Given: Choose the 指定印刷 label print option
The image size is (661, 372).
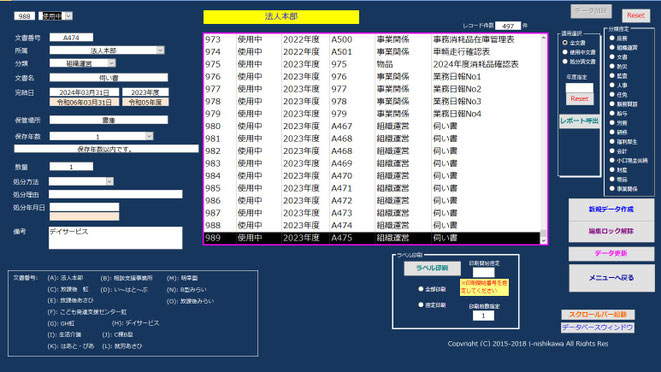Looking at the screenshot, I should (420, 305).
